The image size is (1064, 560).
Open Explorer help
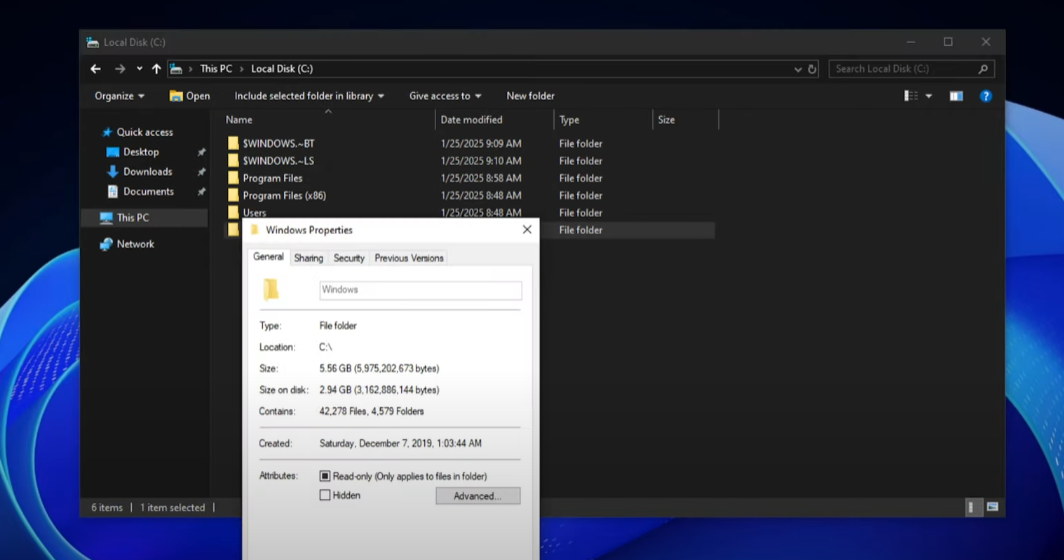(986, 96)
